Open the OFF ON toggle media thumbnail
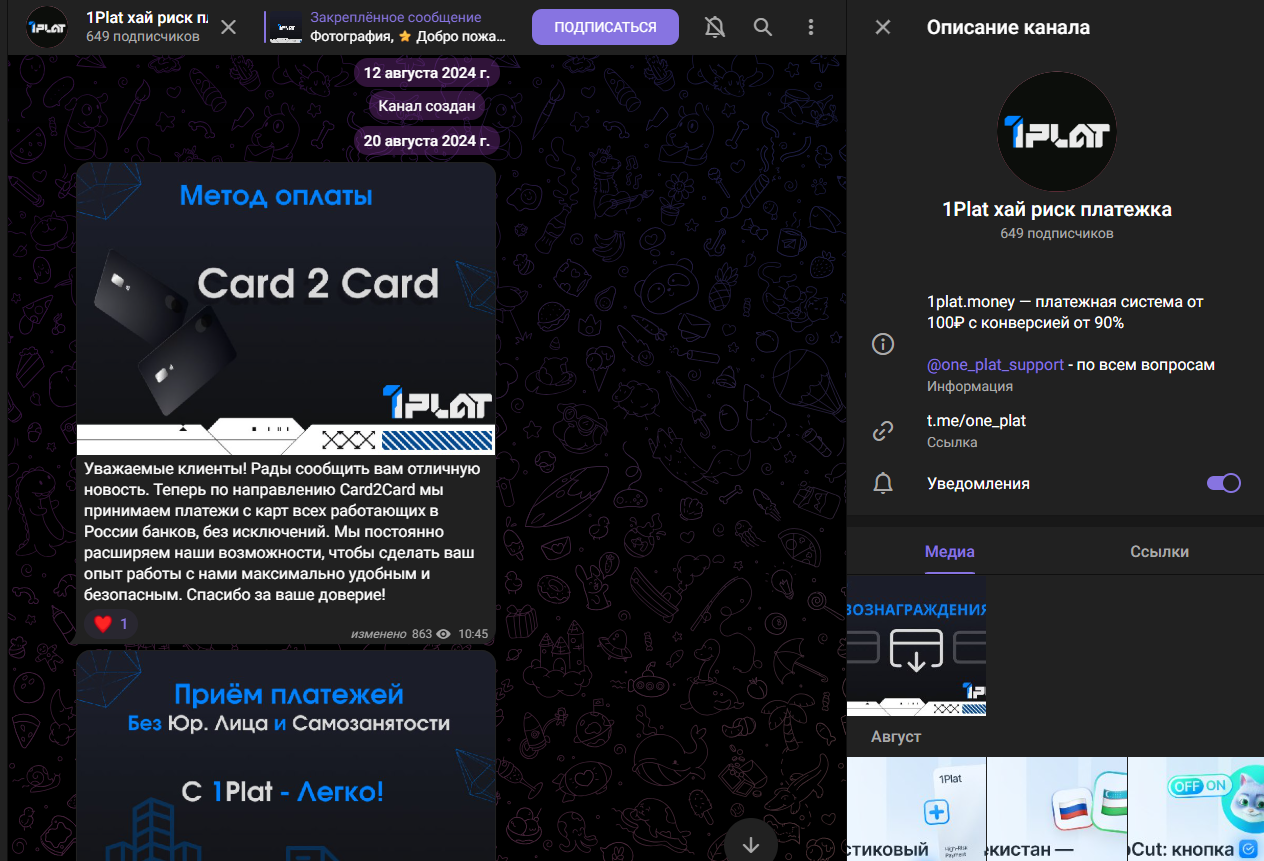The height and width of the screenshot is (861, 1264). point(1196,809)
